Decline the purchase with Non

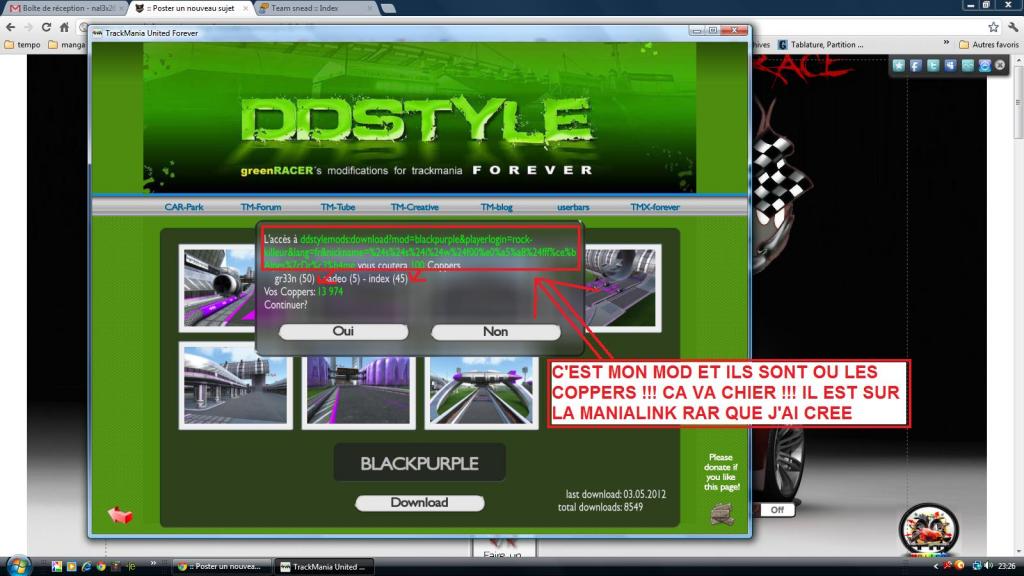pyautogui.click(x=496, y=332)
